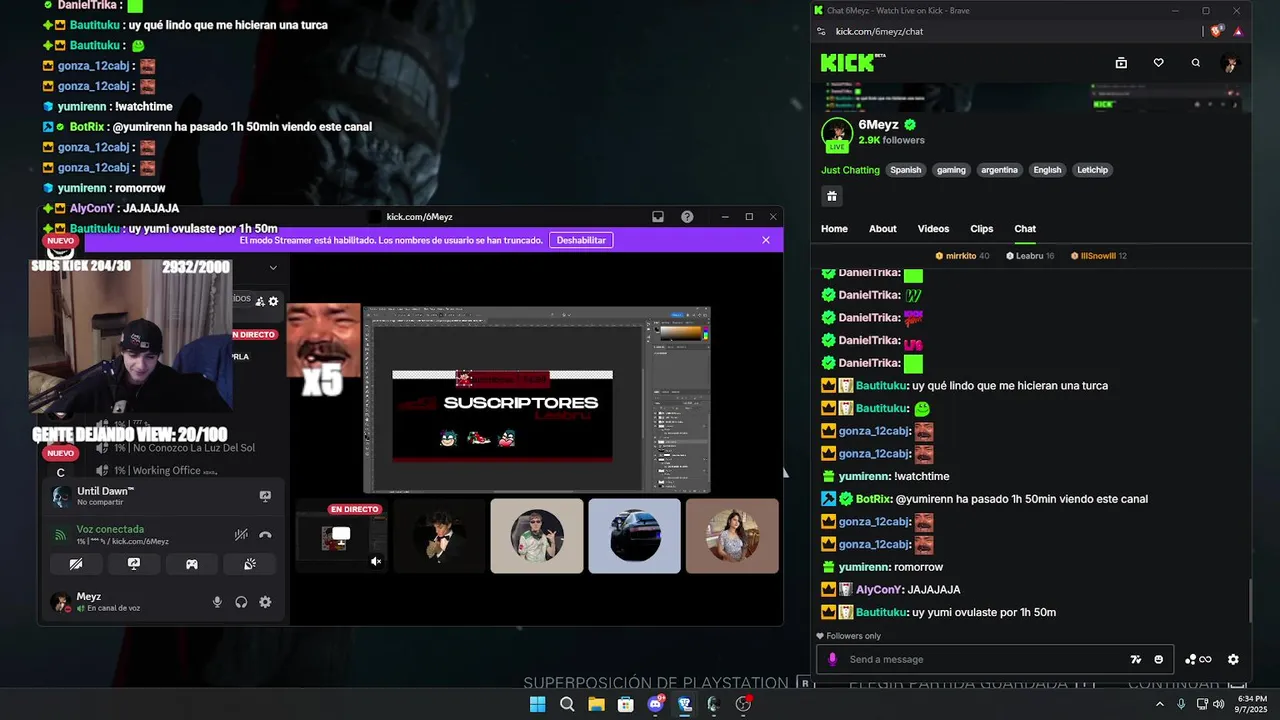
Task: Select the tuxedo avatar participant tile
Action: tap(439, 537)
